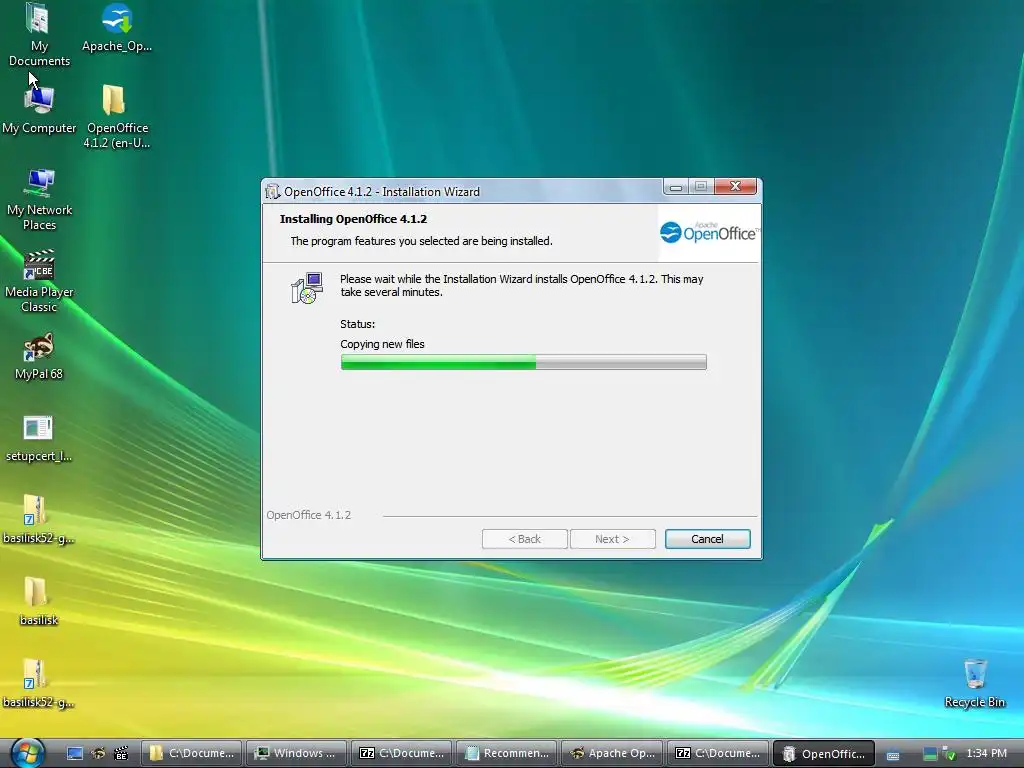Click the 1:34 PM clock
The image size is (1024, 768).
coord(986,753)
